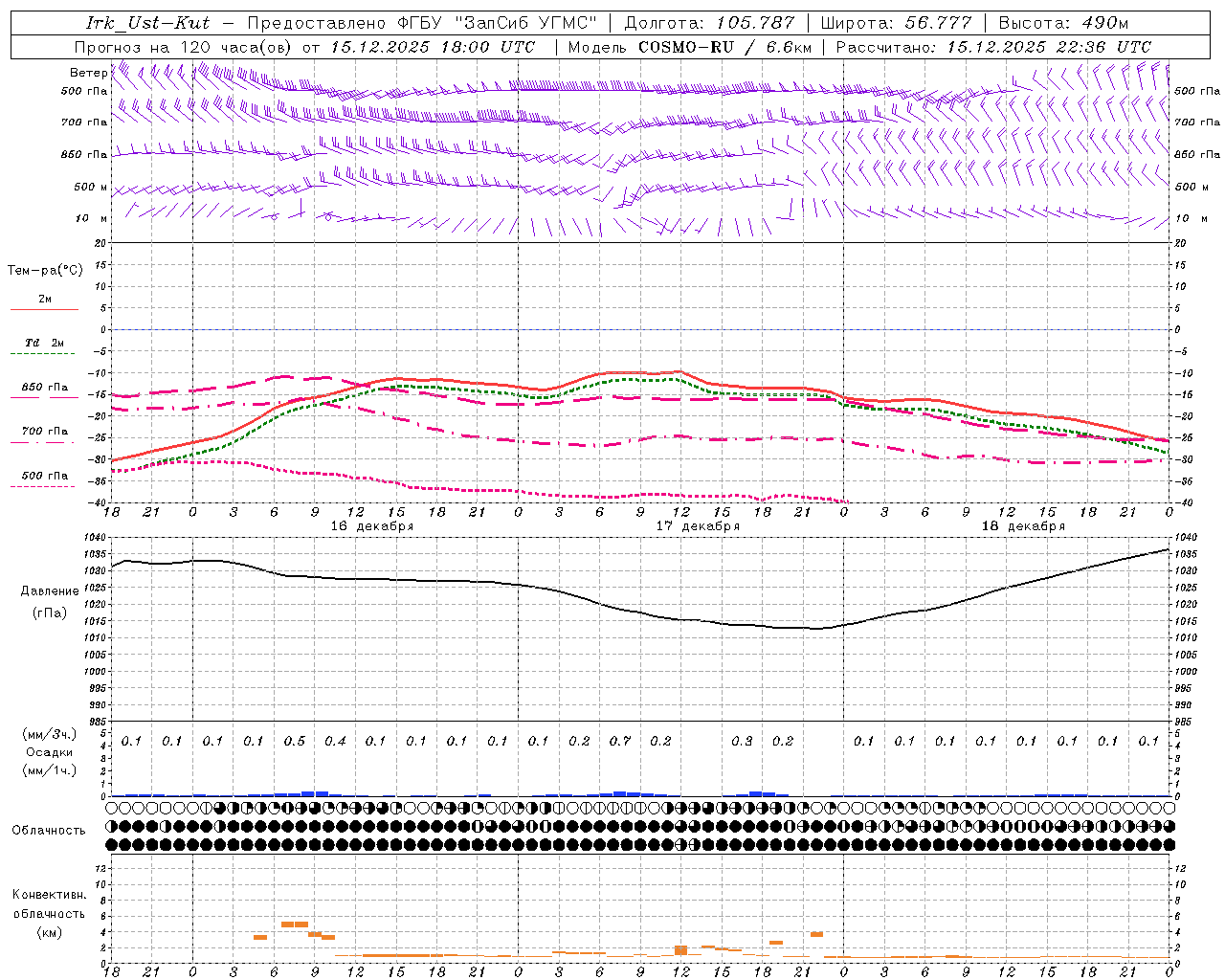This screenshot has height=980, width=1225.
Task: Click the Td 2м legend label
Action: point(45,343)
